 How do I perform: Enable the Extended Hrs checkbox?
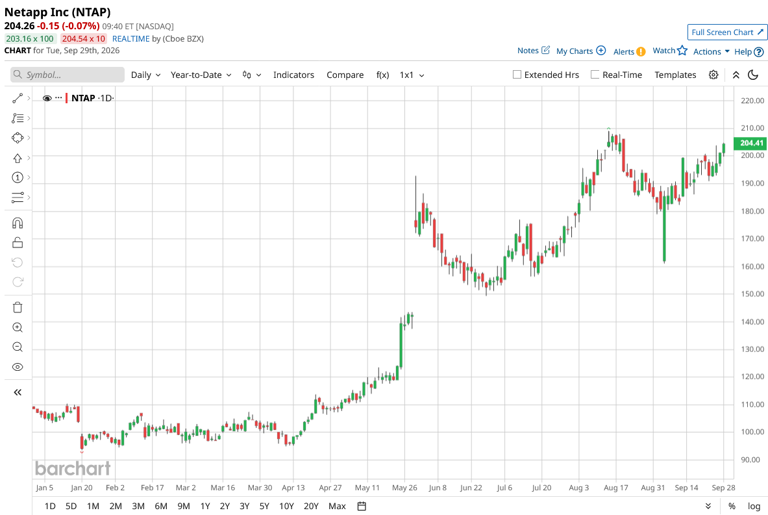(x=517, y=74)
